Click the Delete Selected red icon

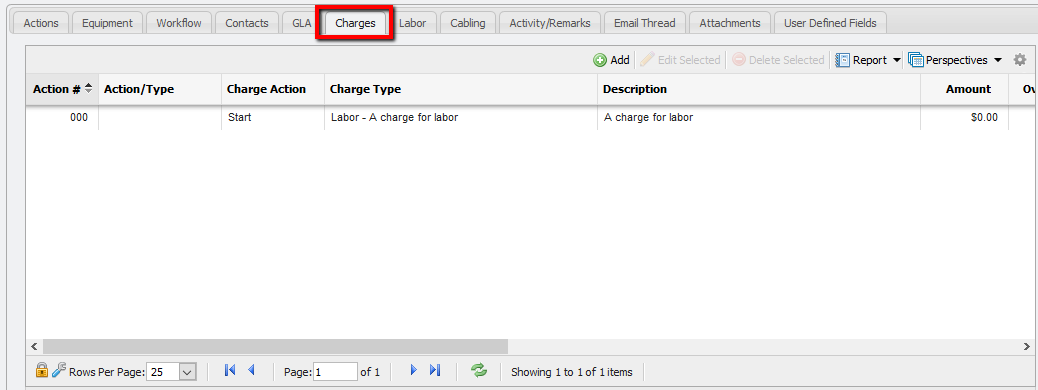pyautogui.click(x=739, y=60)
